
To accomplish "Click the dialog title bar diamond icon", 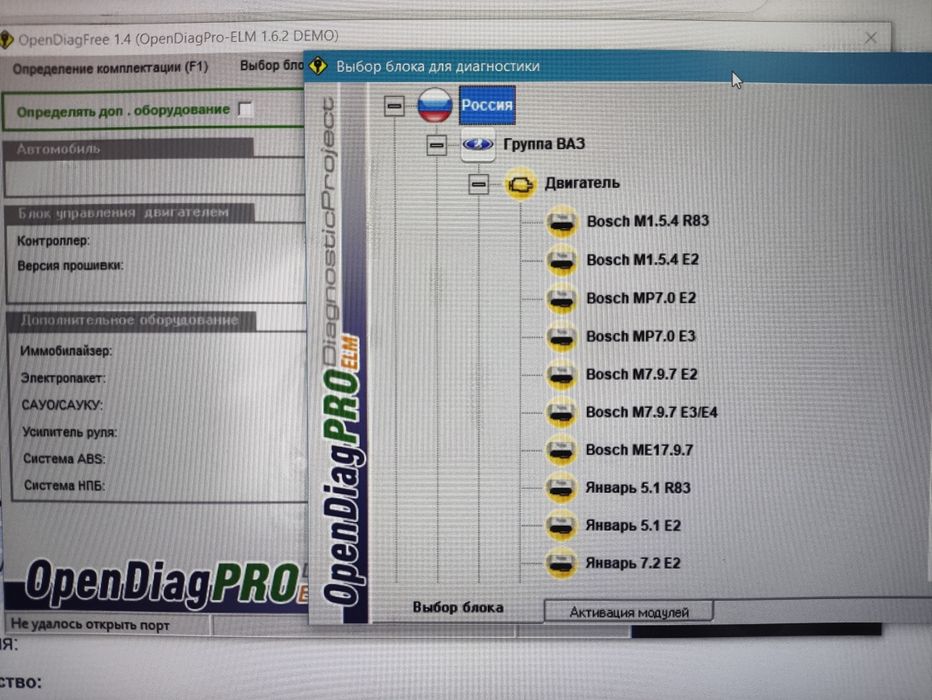I will [318, 65].
